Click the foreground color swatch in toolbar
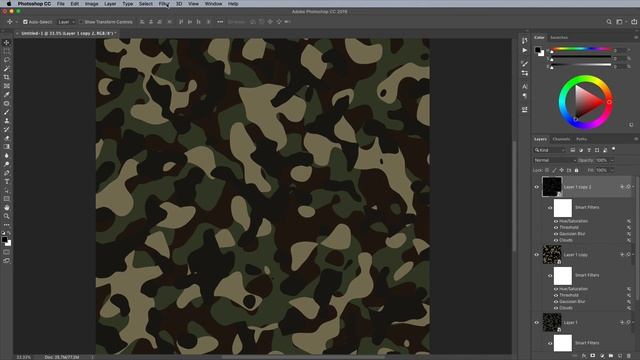The image size is (640, 360). point(4,240)
